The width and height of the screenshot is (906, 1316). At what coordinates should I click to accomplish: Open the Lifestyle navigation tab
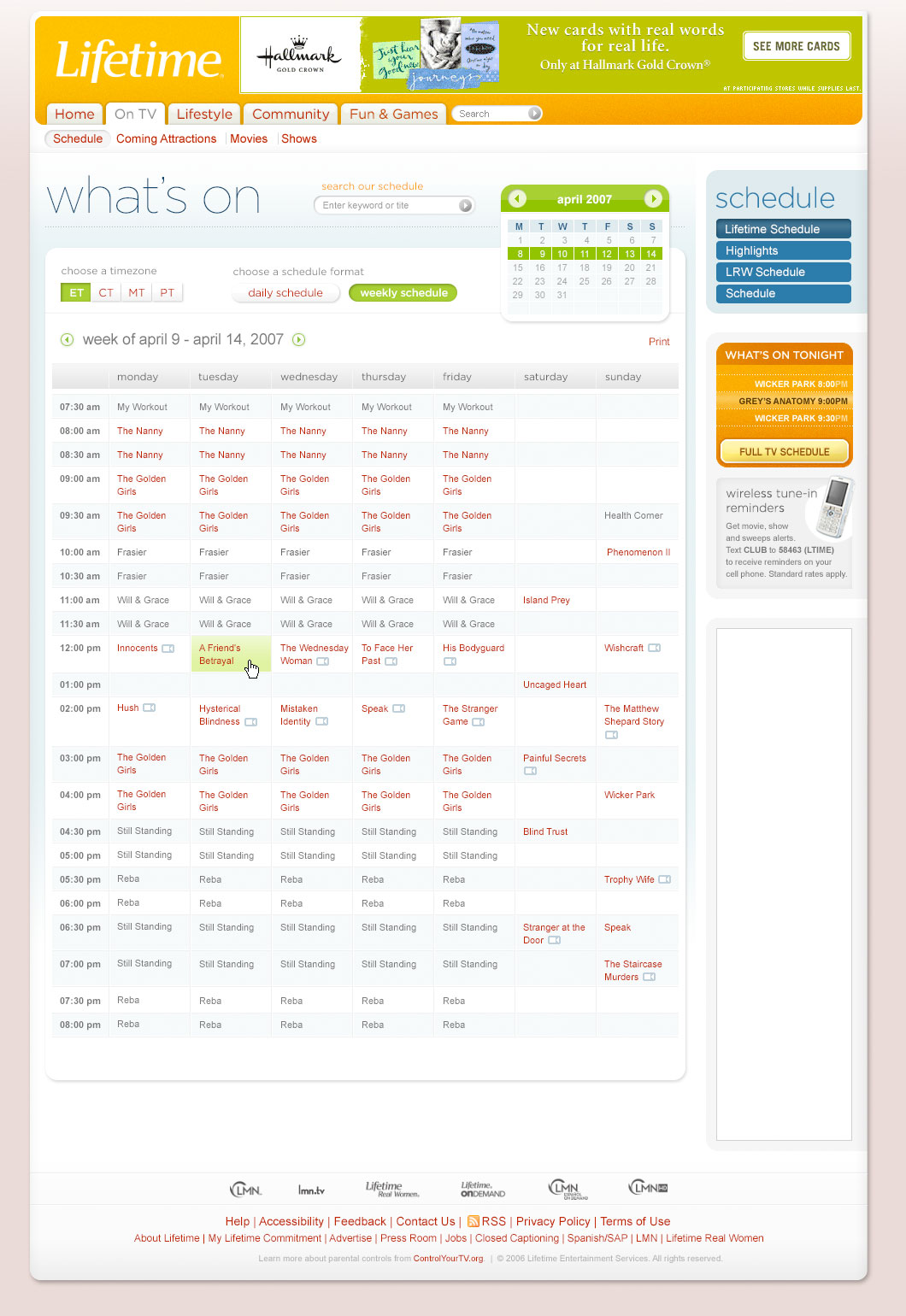[x=204, y=115]
